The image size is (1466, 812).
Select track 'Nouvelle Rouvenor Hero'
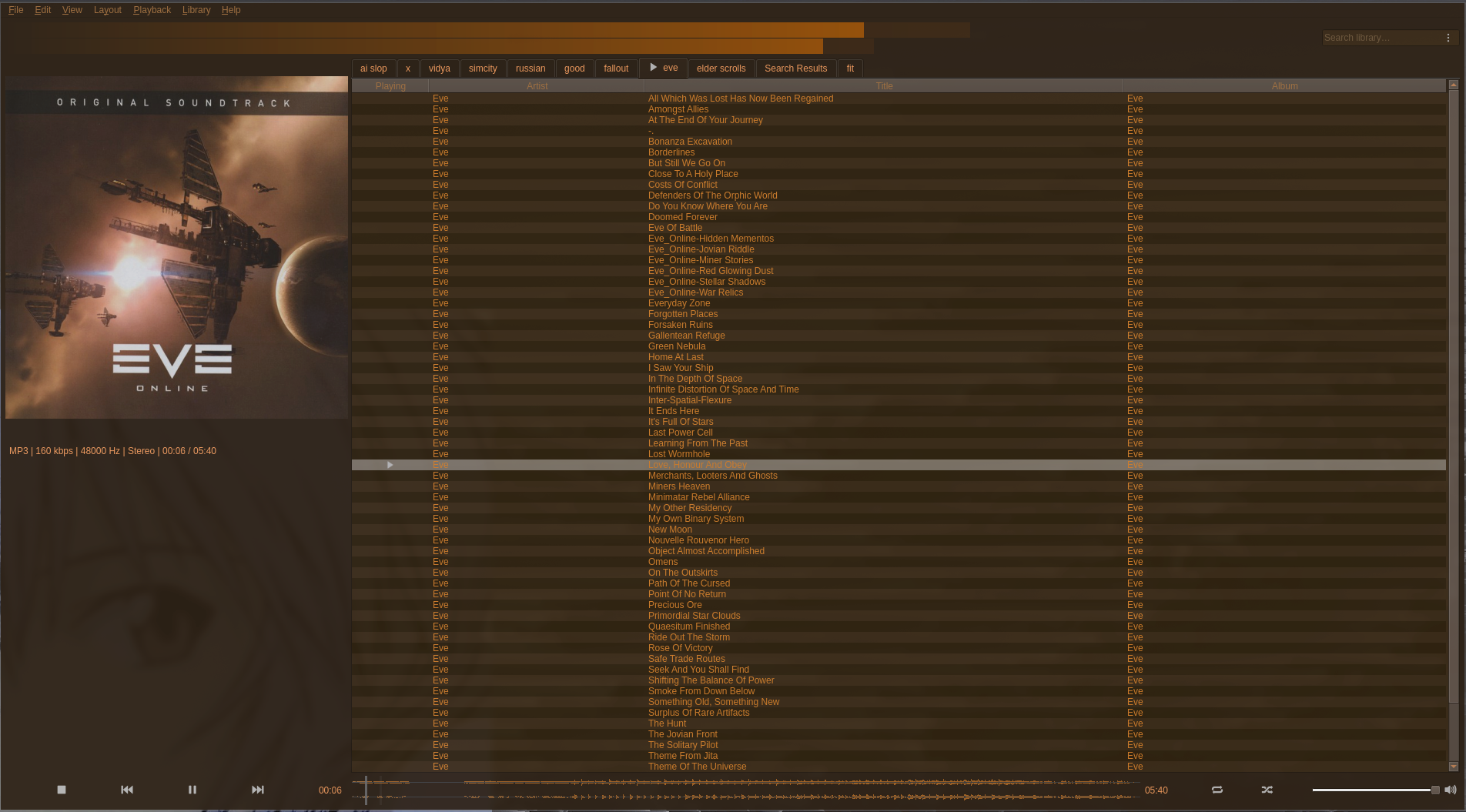pos(698,540)
